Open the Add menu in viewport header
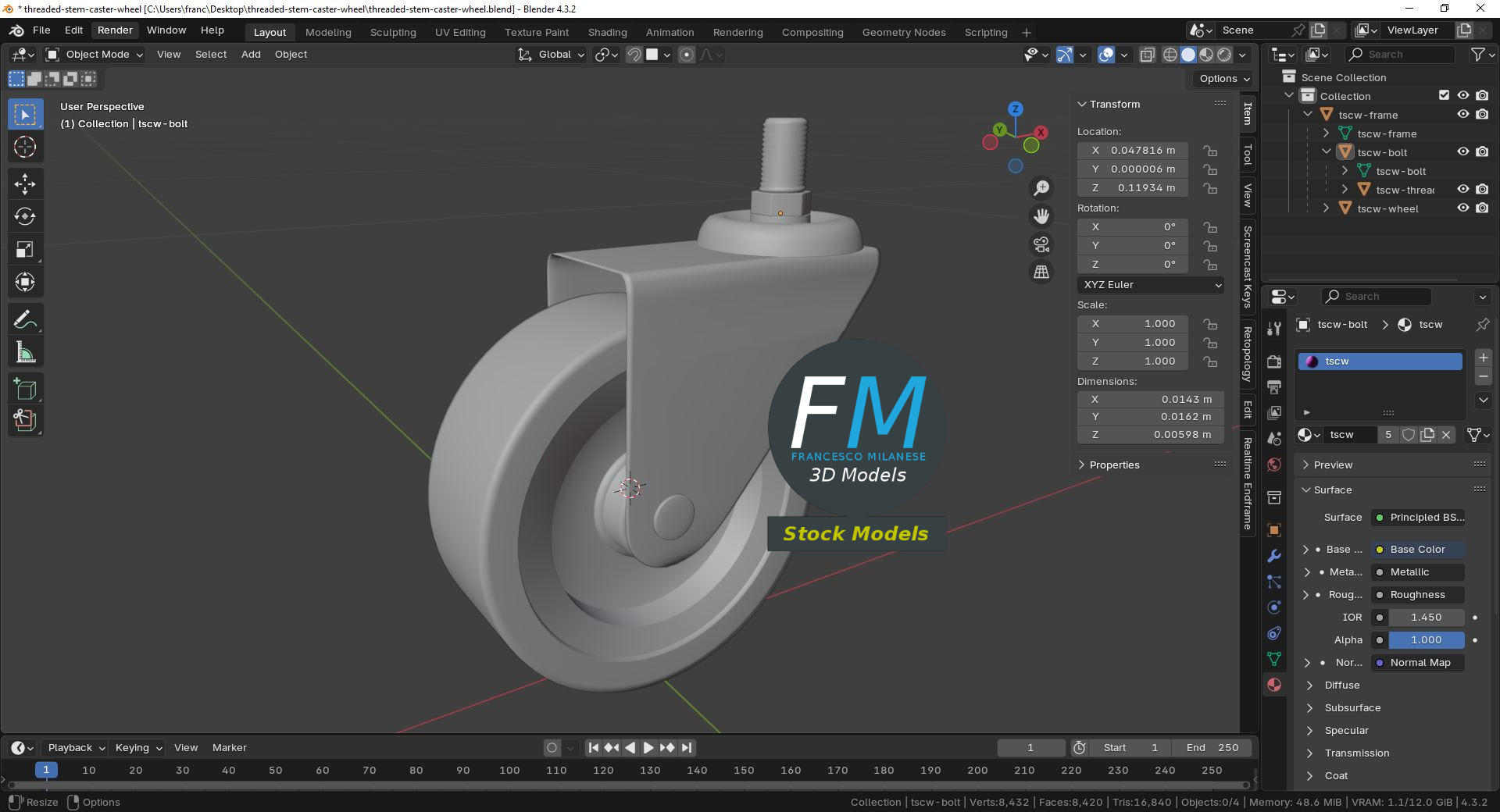Viewport: 1500px width, 812px height. click(x=251, y=55)
